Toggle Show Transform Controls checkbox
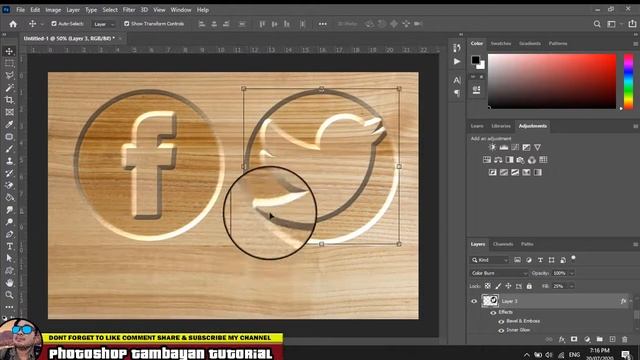640x360 pixels. click(127, 24)
